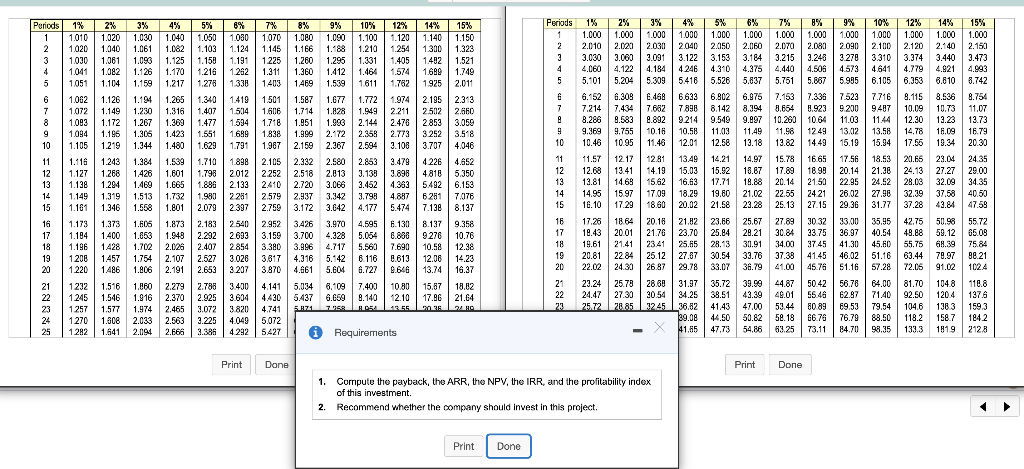Select value 1.010 in left table row 1
The width and height of the screenshot is (1024, 469).
tap(79, 38)
